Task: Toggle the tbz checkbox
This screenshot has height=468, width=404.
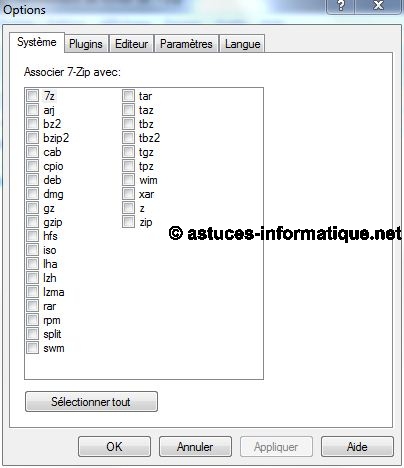Action: (x=128, y=124)
